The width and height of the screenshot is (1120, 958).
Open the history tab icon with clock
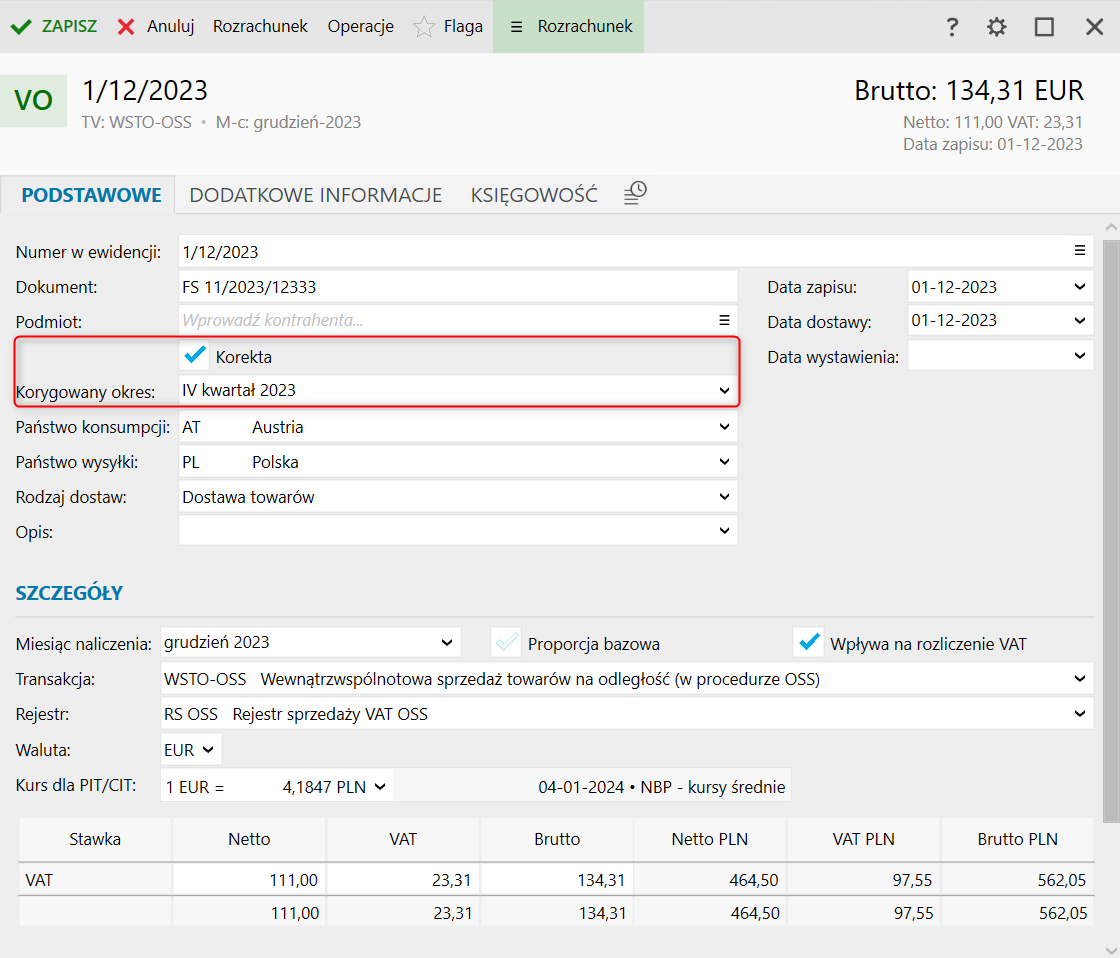[x=635, y=194]
